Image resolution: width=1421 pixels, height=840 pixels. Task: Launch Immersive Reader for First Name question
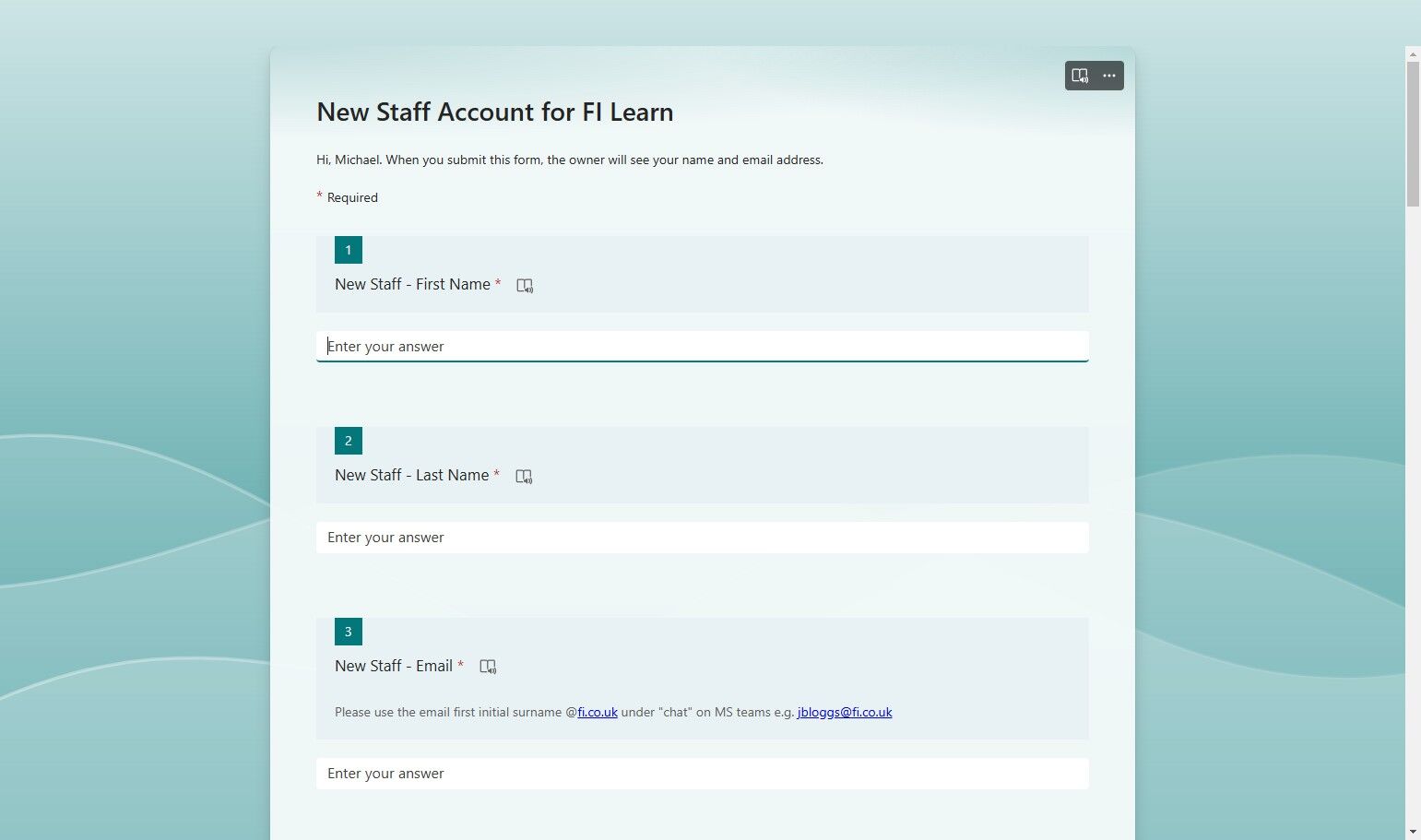(525, 286)
